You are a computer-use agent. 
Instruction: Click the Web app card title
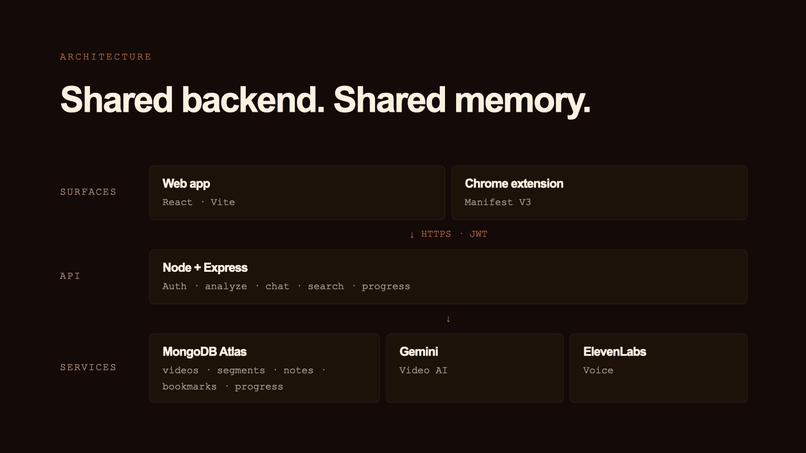186,184
